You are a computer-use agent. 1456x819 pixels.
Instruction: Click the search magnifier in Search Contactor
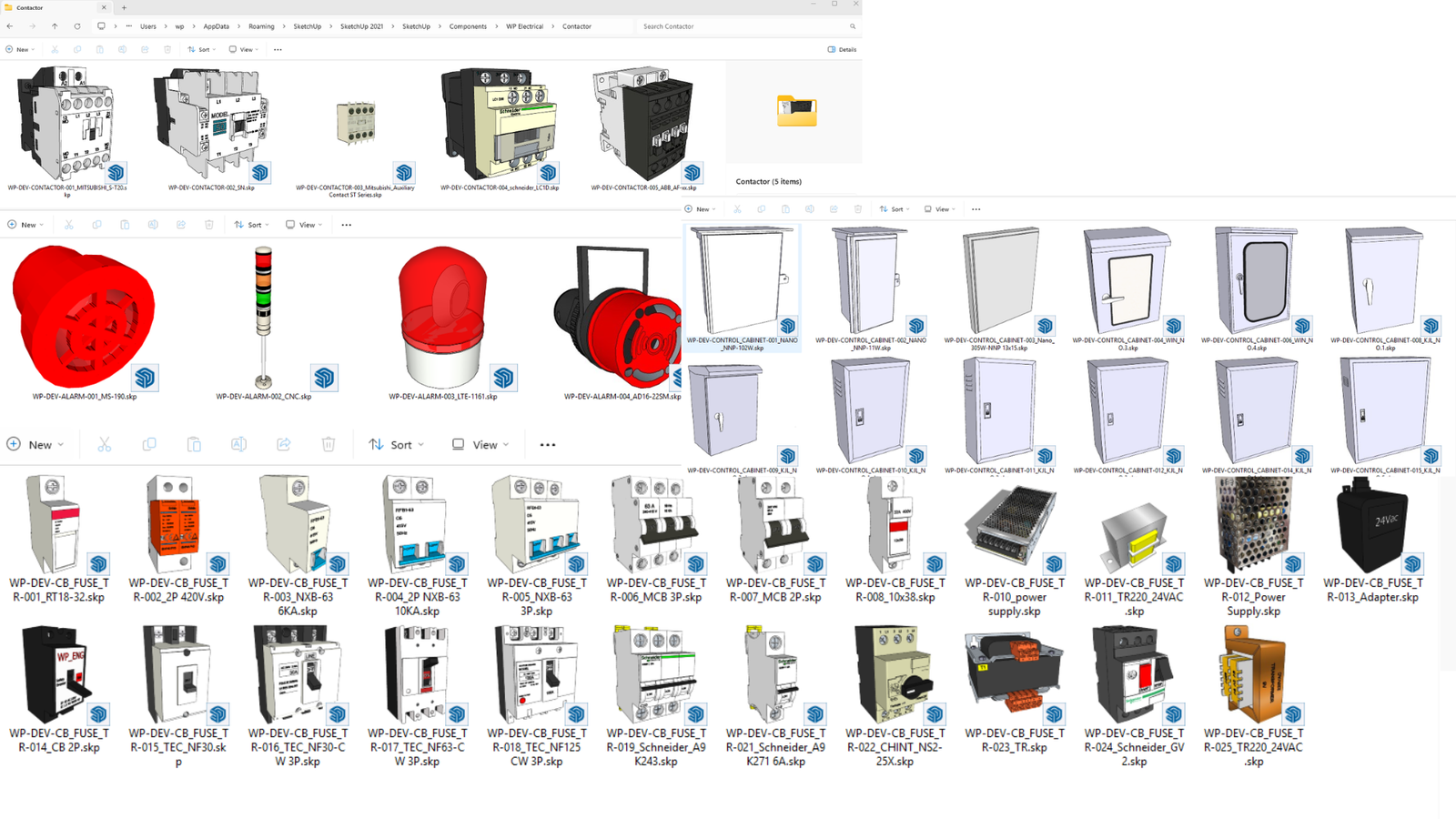(x=853, y=26)
